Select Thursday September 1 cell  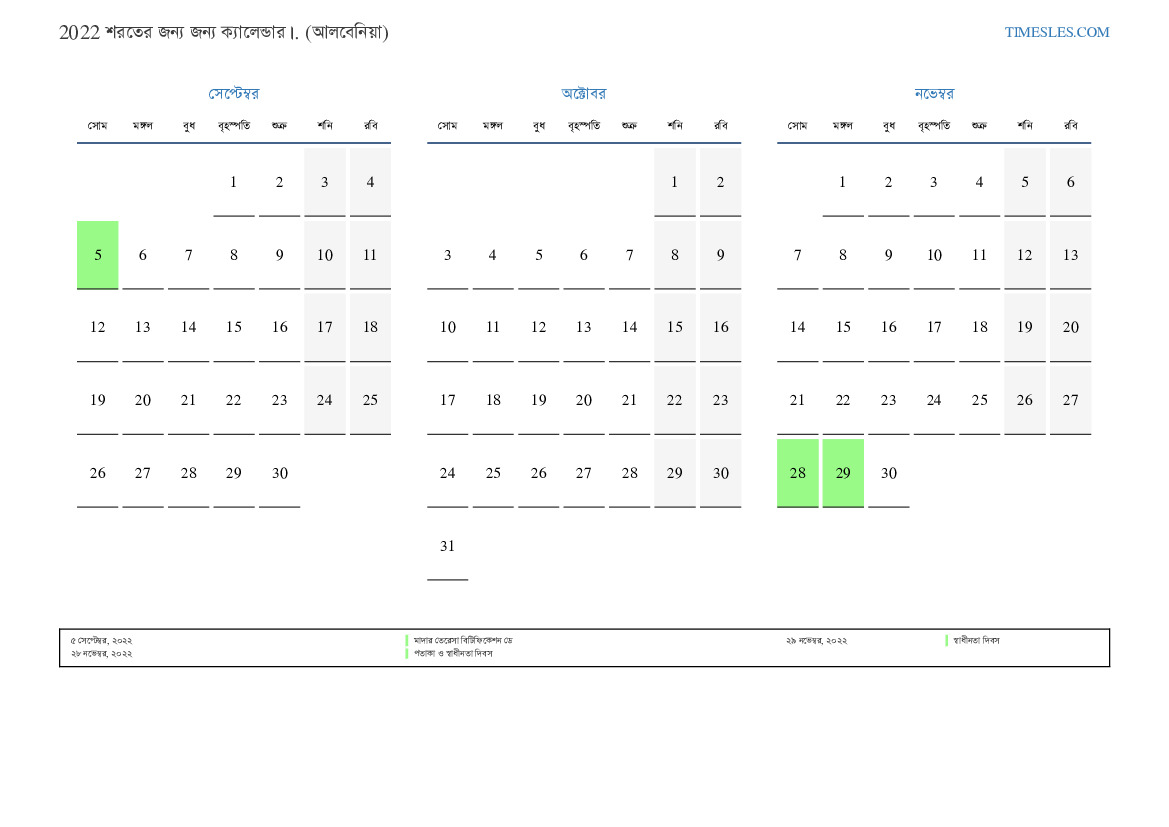233,182
